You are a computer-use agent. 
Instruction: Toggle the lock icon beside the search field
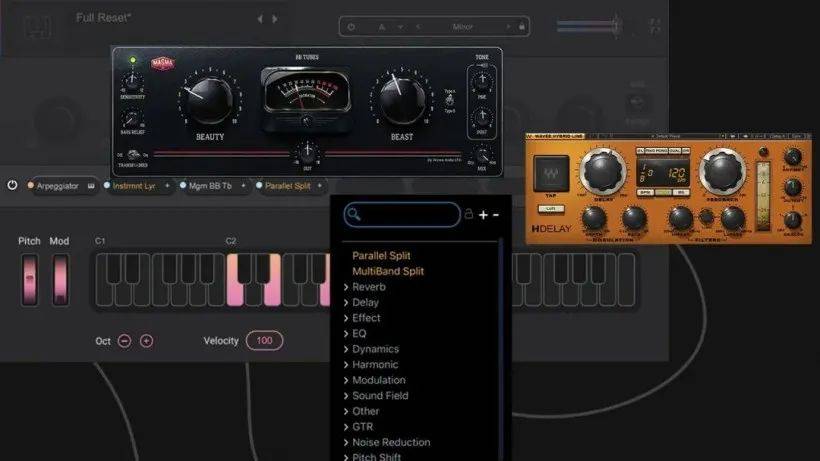point(469,214)
